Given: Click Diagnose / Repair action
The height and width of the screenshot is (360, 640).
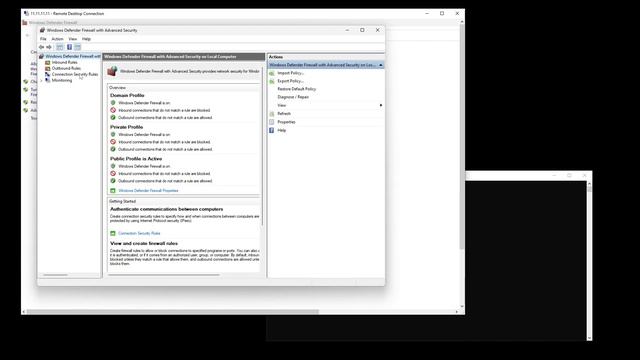Looking at the screenshot, I should click(293, 97).
